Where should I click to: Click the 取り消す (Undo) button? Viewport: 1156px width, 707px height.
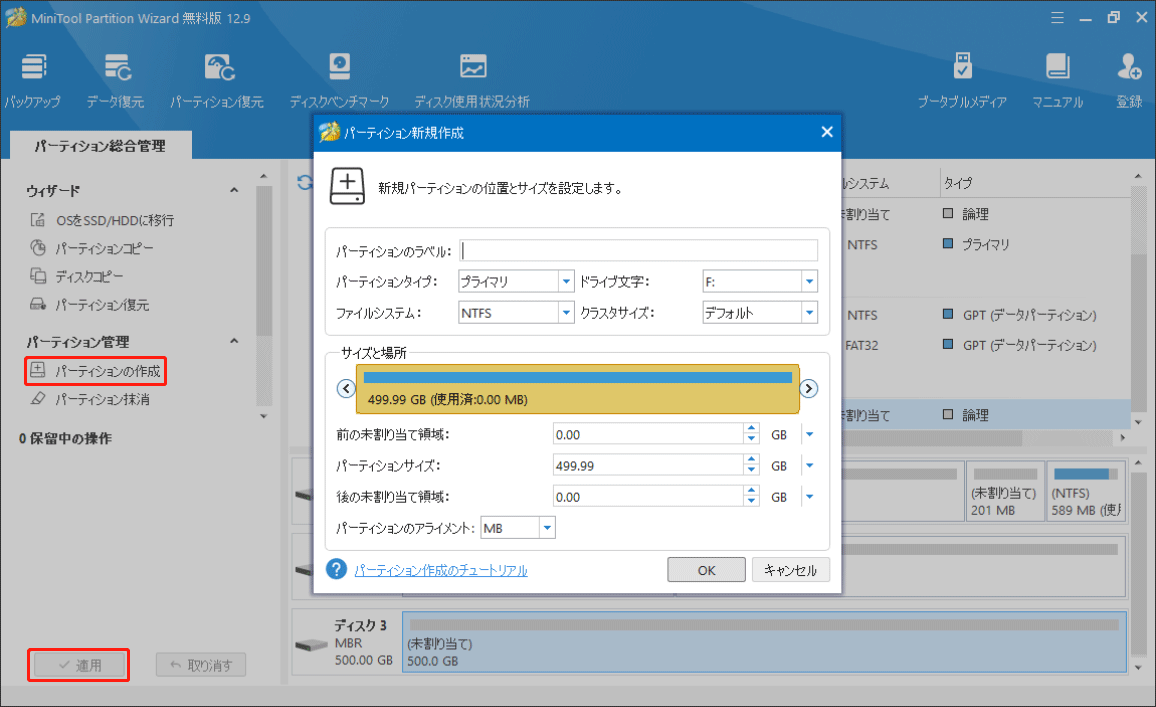201,665
